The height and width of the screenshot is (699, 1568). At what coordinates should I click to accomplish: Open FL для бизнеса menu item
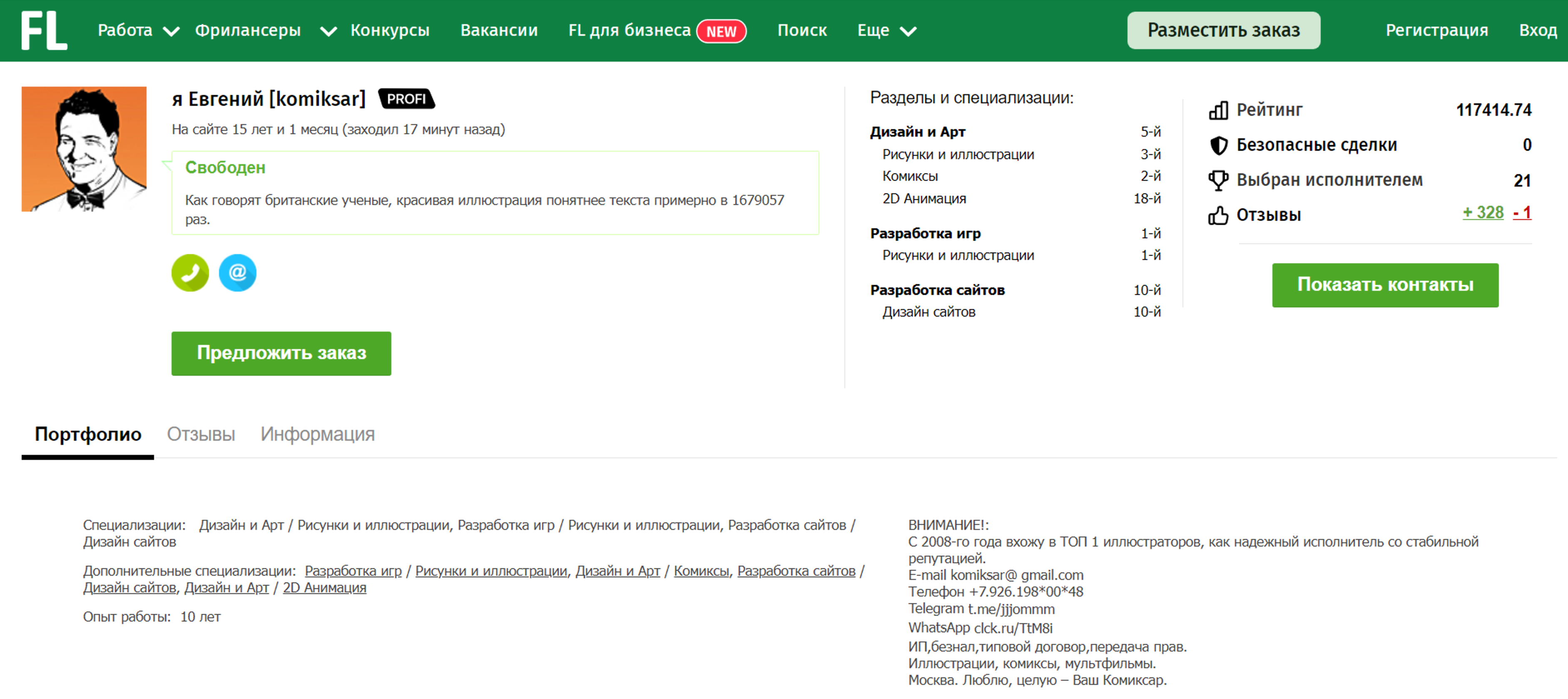point(630,30)
